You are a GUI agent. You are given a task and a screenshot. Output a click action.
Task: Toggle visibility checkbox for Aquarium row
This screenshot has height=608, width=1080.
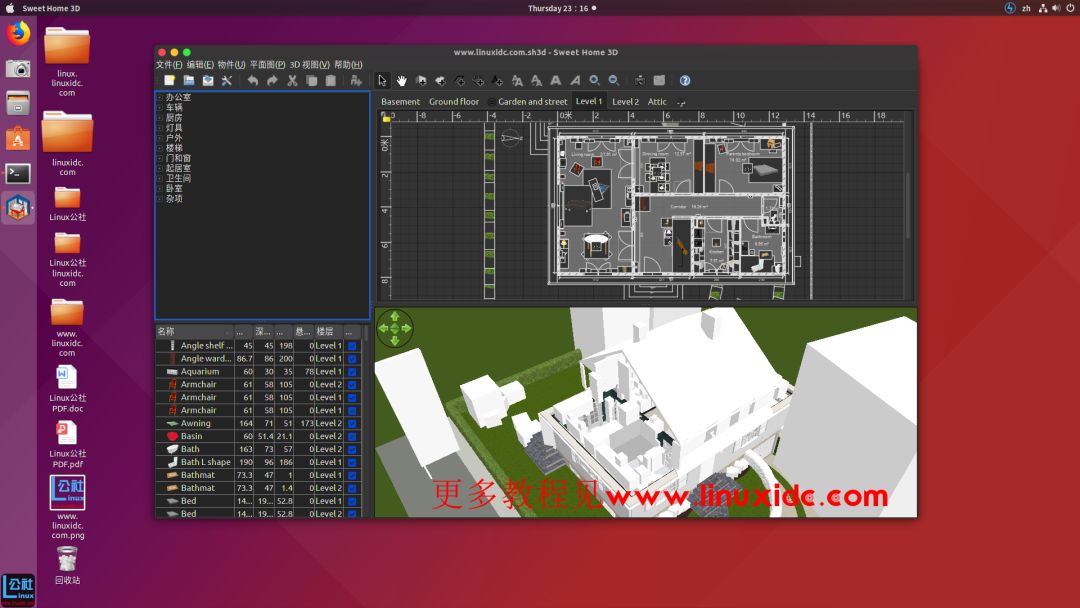coord(352,372)
